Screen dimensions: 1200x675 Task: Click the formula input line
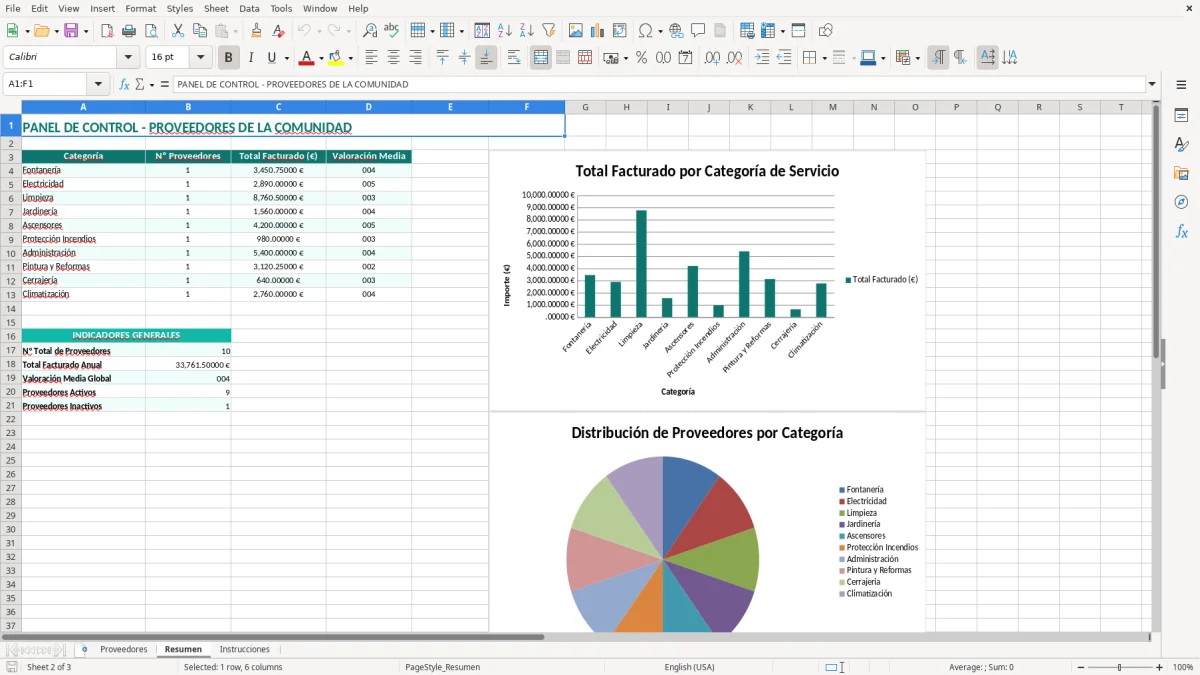[x=658, y=85]
